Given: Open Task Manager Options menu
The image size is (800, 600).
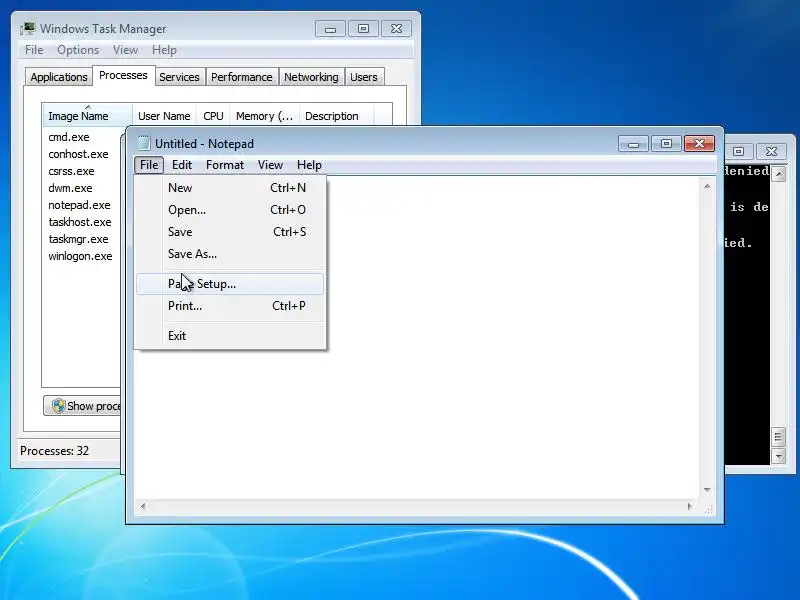Looking at the screenshot, I should 78,50.
